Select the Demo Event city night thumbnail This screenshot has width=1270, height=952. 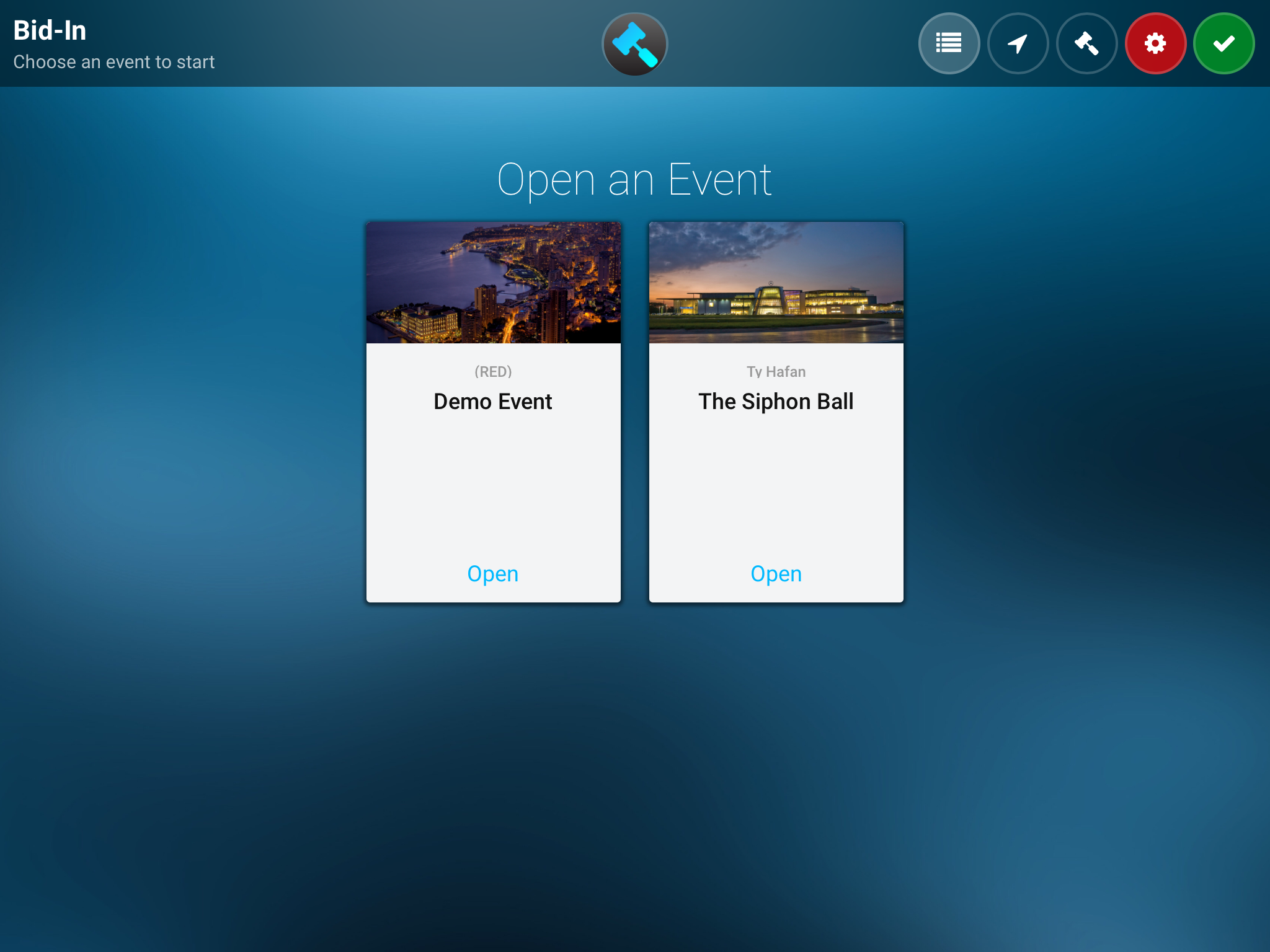[x=494, y=283]
